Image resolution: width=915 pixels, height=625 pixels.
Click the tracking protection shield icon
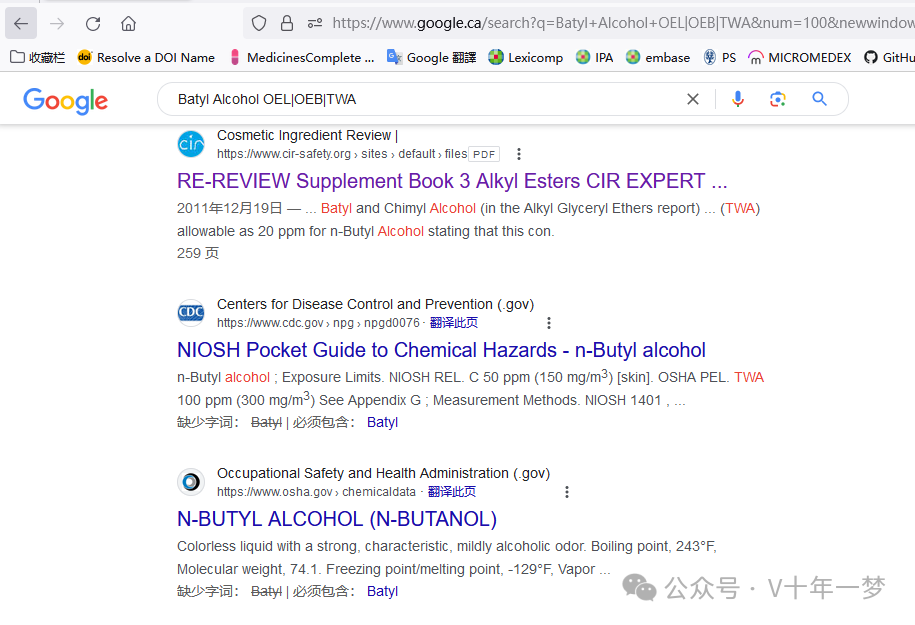tap(258, 21)
